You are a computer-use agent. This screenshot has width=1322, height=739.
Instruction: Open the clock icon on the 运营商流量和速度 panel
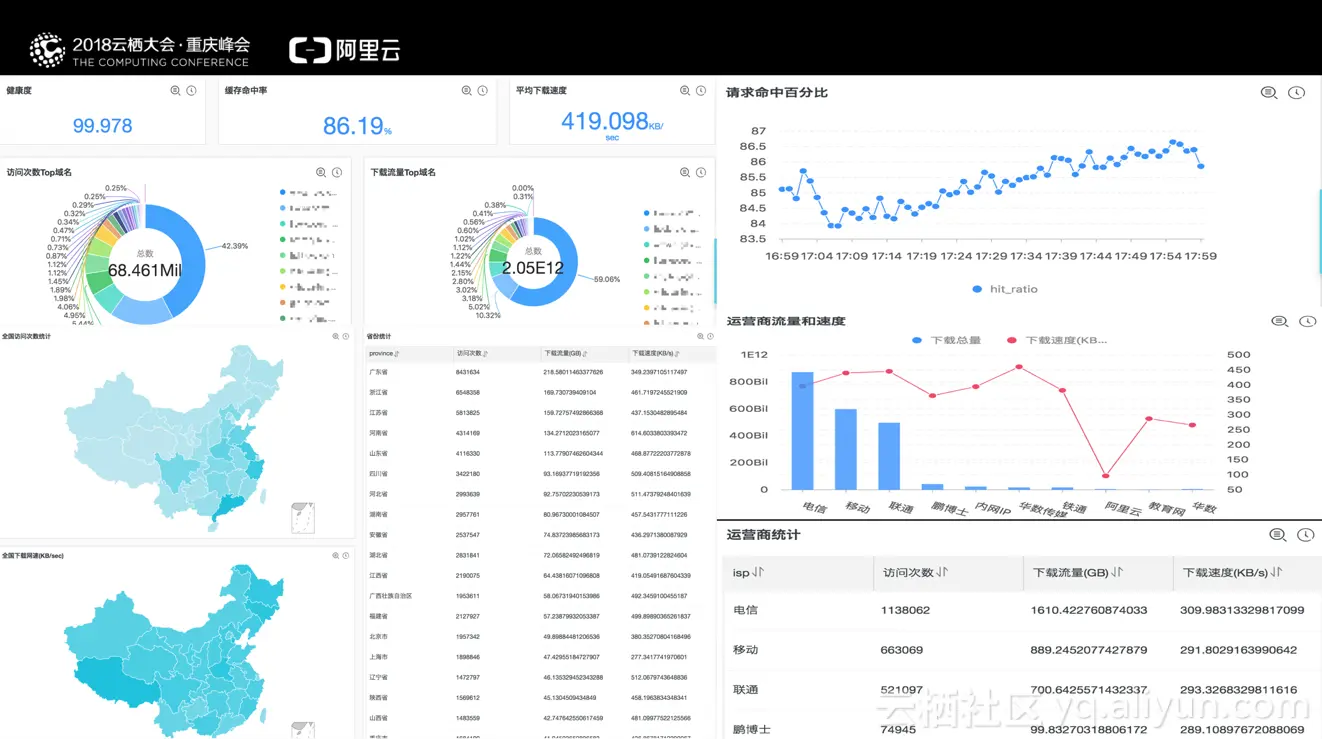(x=1307, y=322)
